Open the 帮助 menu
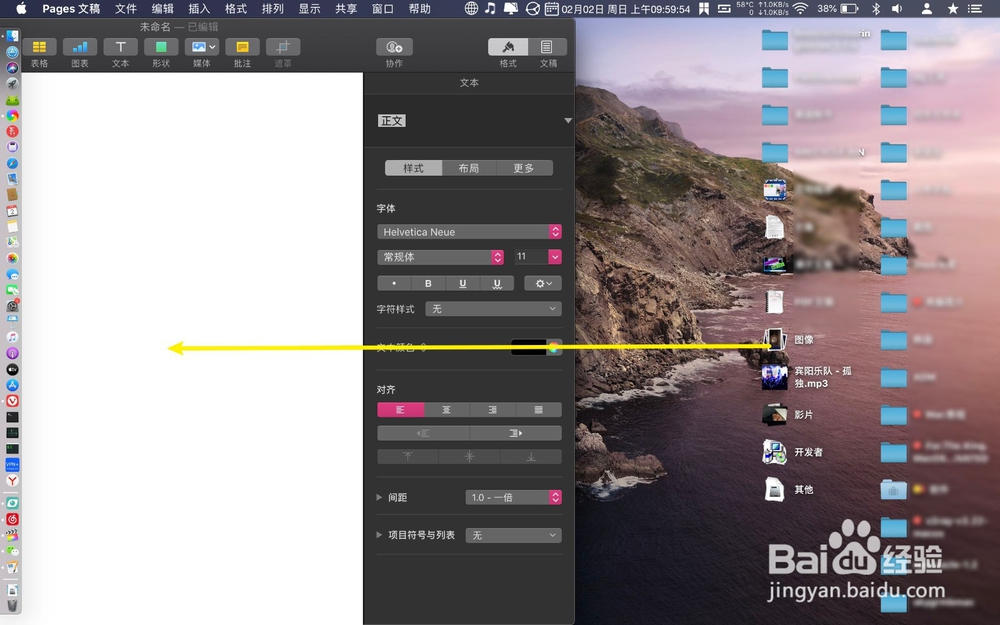1000x625 pixels. point(420,9)
